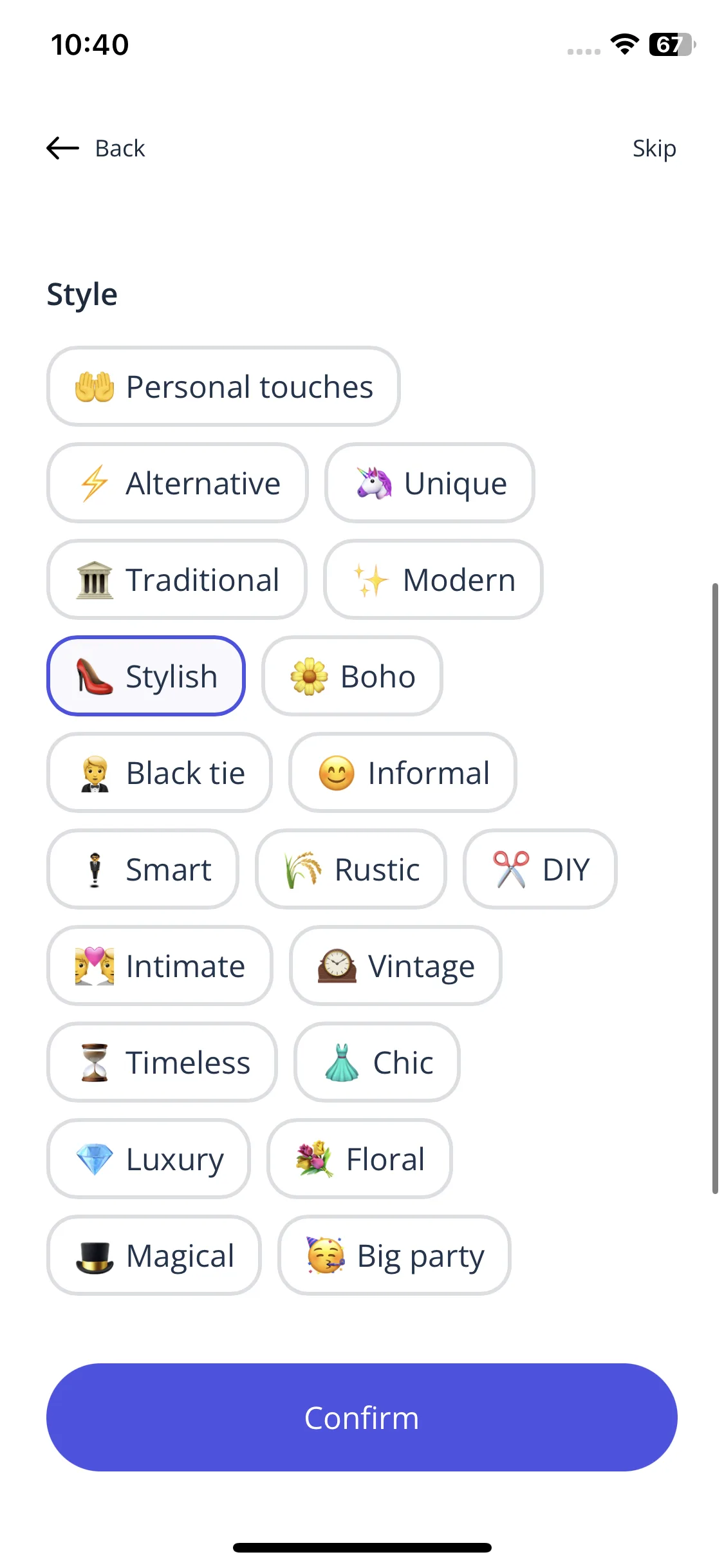Toggle the Big party chip
This screenshot has width=724, height=1568.
click(394, 1255)
